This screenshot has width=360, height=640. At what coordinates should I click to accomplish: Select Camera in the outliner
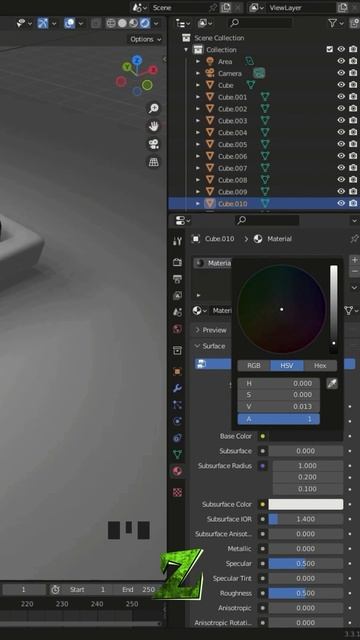pyautogui.click(x=230, y=73)
